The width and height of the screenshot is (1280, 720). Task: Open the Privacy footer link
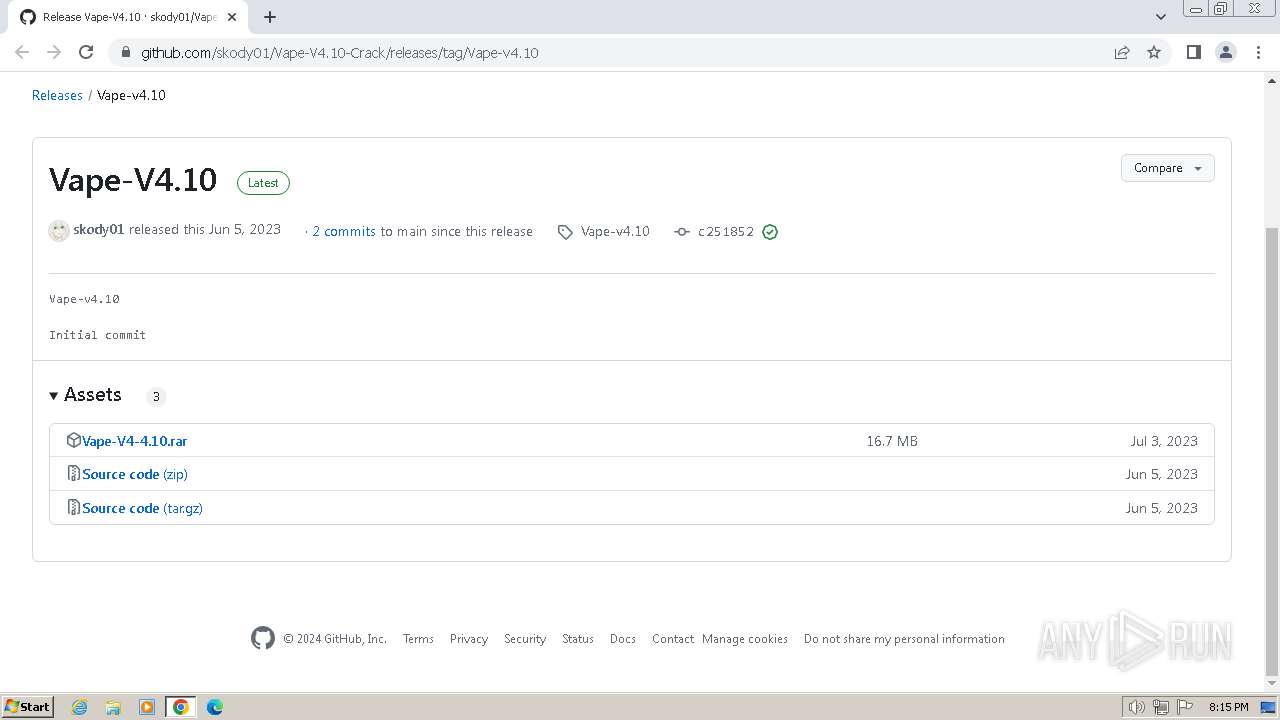point(469,639)
